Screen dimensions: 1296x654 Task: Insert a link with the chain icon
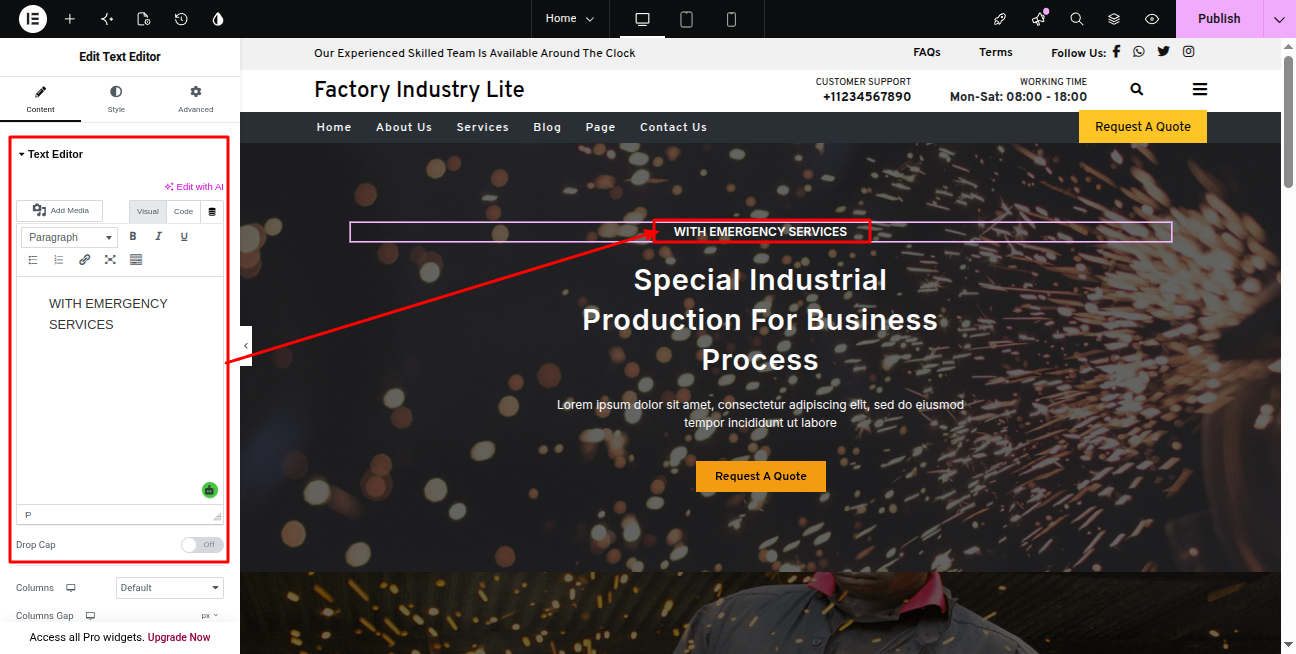[x=84, y=260]
